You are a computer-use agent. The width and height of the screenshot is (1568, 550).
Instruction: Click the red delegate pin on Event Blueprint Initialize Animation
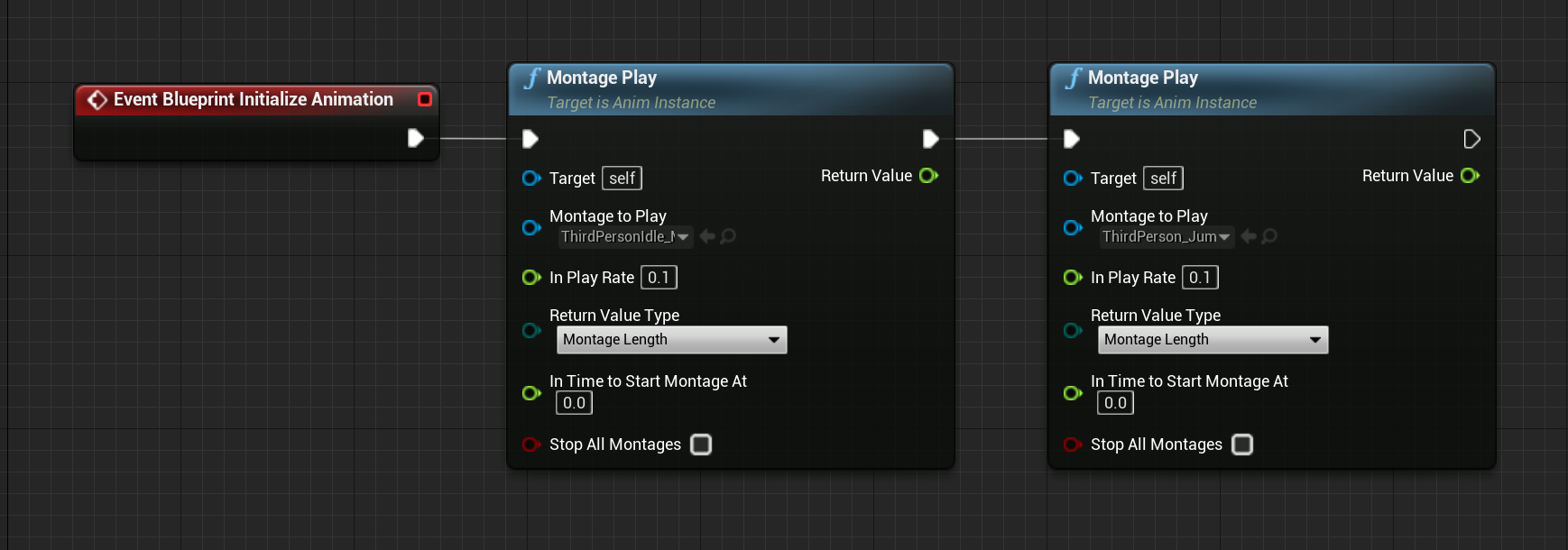click(x=425, y=99)
